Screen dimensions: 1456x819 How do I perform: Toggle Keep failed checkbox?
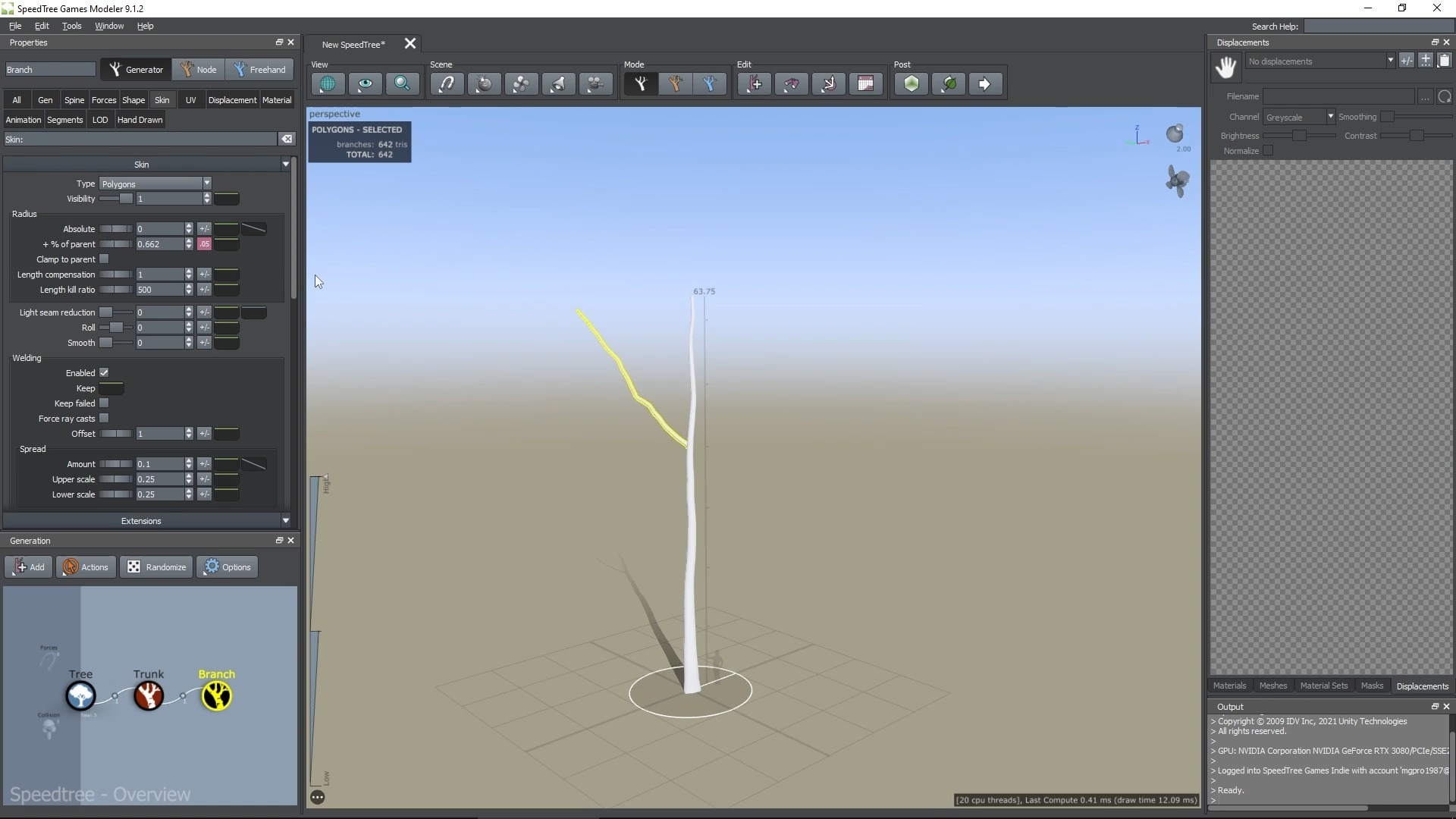click(x=104, y=403)
